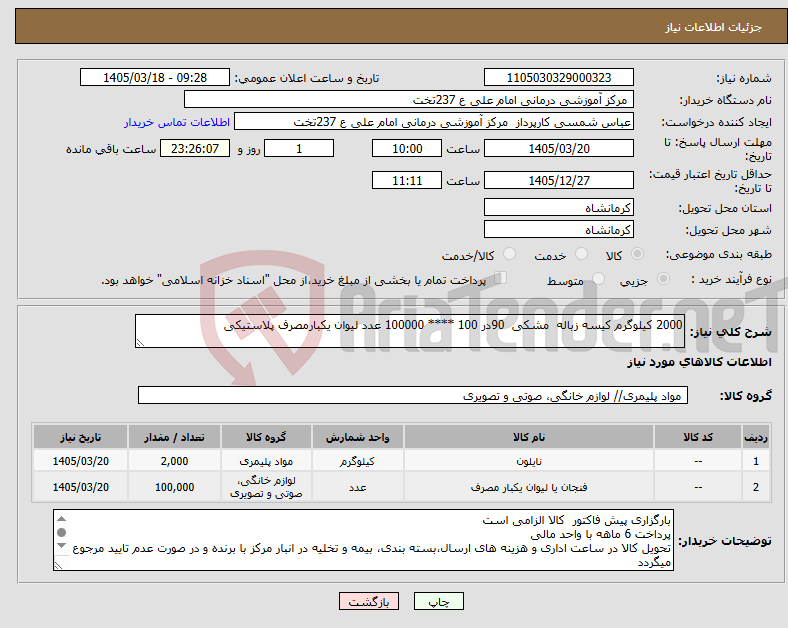Click the scroll thumb in buyer notes

61,533
